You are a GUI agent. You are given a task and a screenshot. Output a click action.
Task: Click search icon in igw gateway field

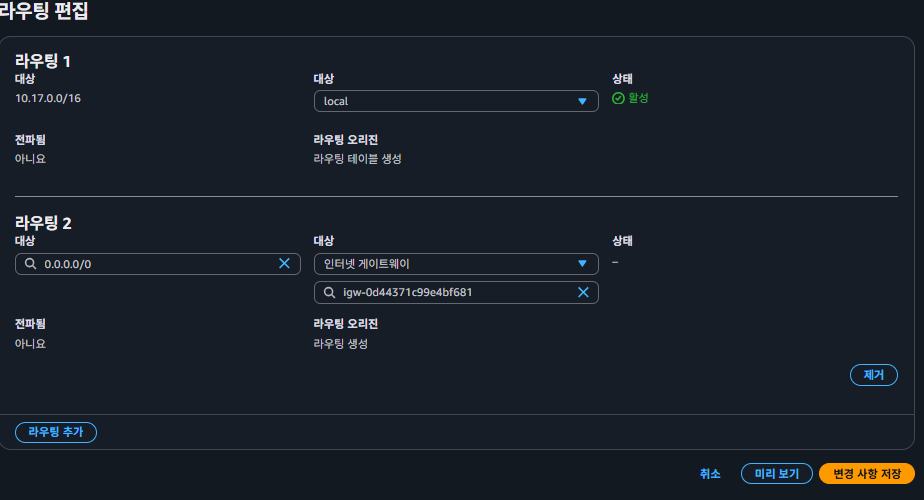tap(329, 293)
